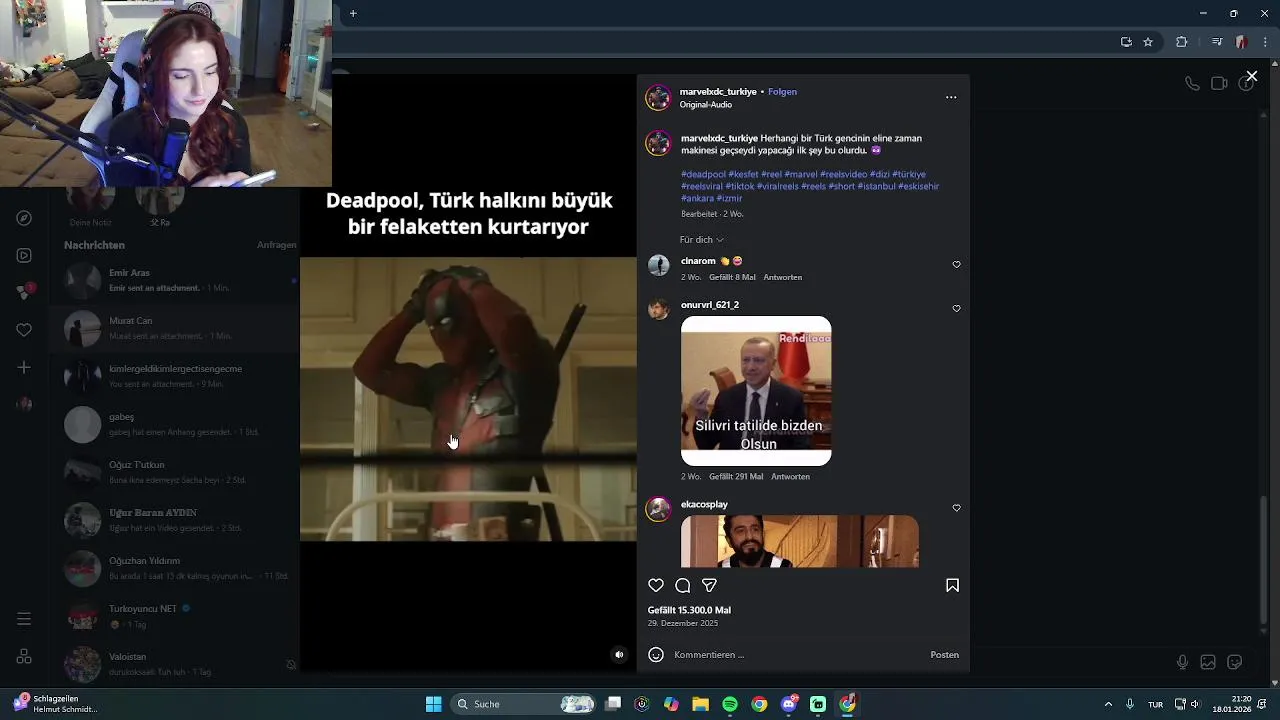
Task: Open Explore compass icon in sidebar
Action: pyautogui.click(x=24, y=218)
